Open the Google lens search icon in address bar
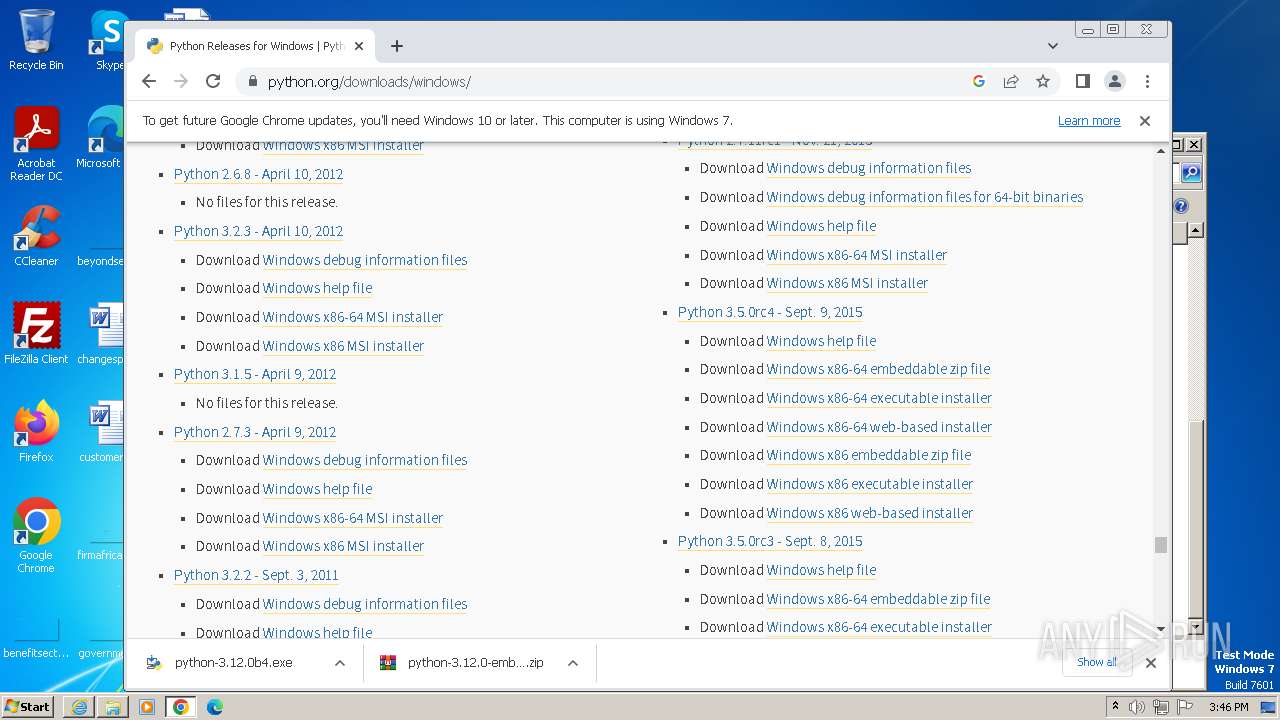This screenshot has height=720, width=1280. coord(979,81)
